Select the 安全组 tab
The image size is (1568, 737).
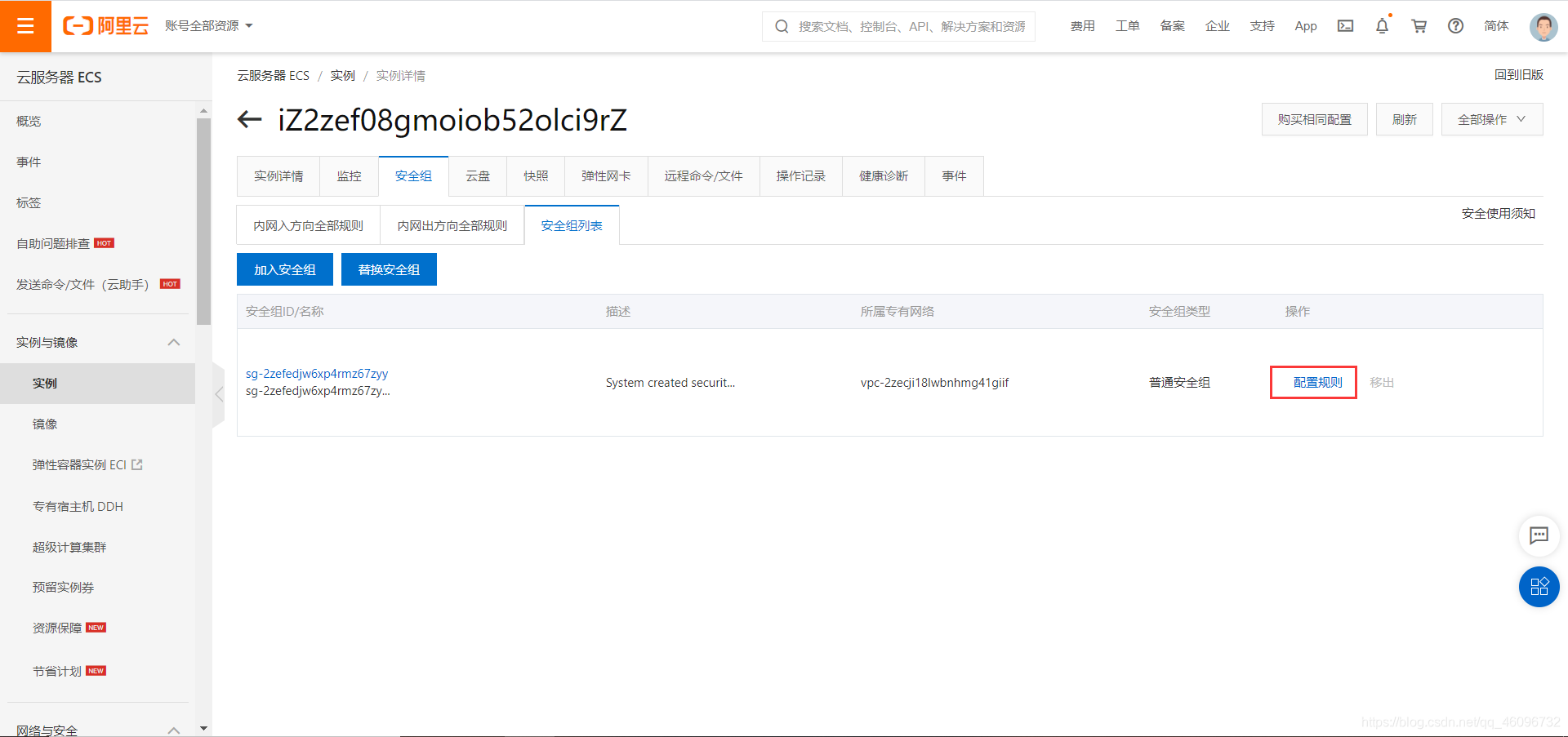pos(413,176)
